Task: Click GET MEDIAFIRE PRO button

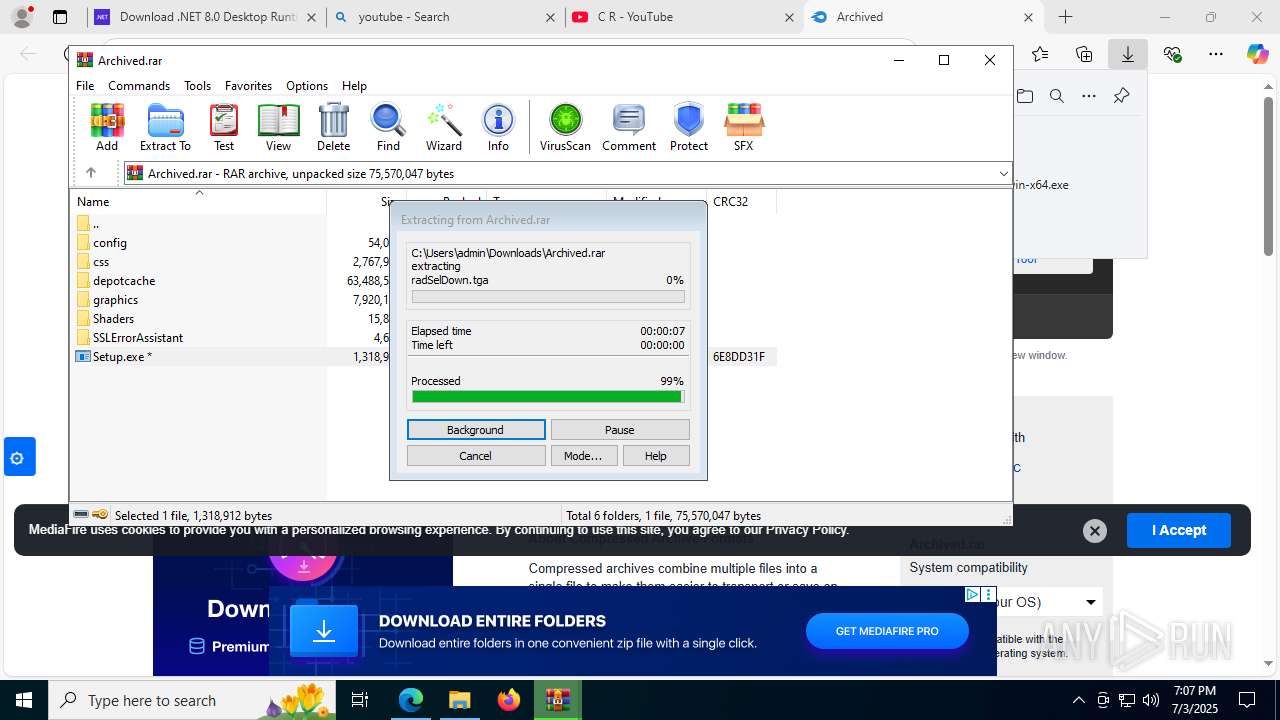Action: [887, 631]
